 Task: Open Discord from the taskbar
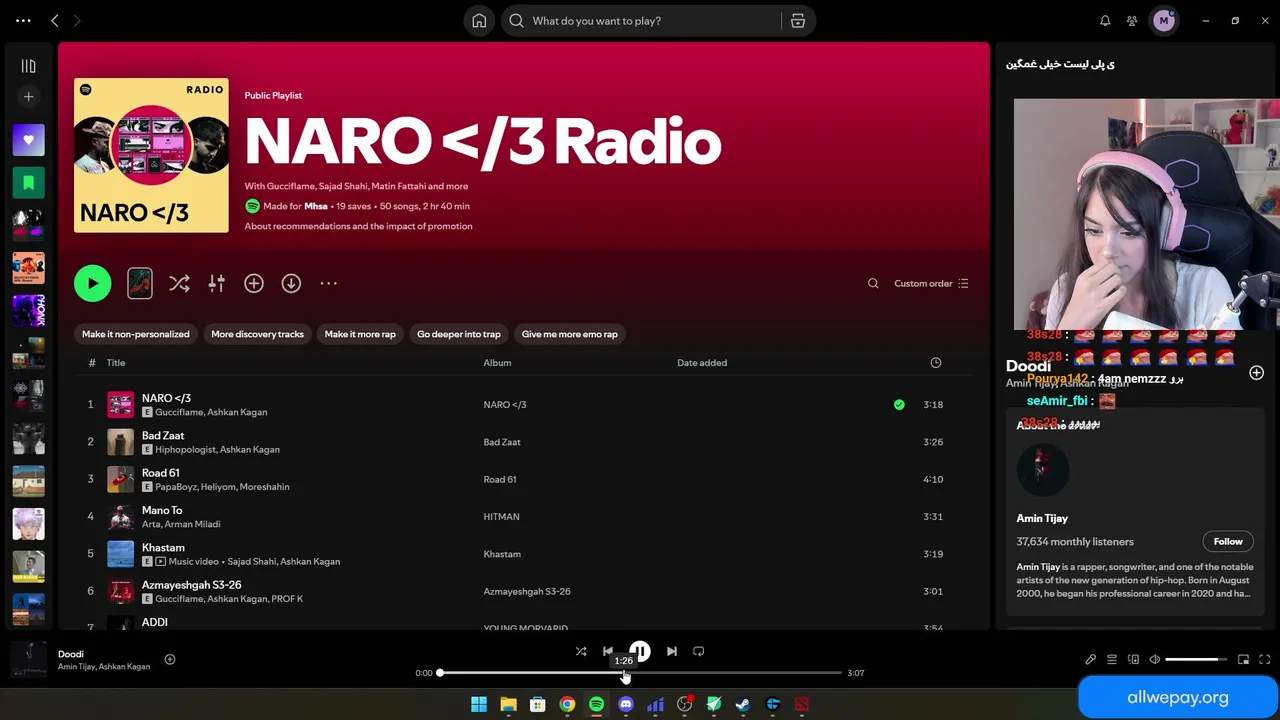coord(626,705)
